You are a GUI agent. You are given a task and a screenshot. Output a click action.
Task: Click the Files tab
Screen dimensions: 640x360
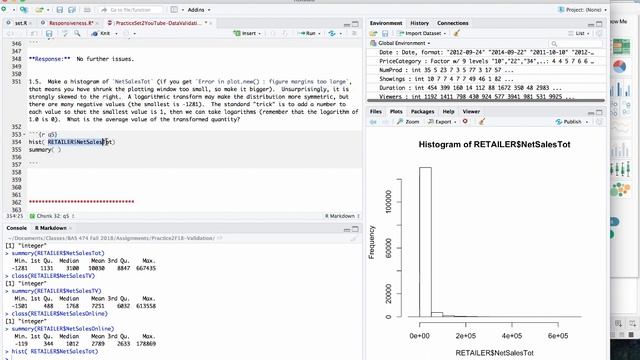(x=376, y=111)
